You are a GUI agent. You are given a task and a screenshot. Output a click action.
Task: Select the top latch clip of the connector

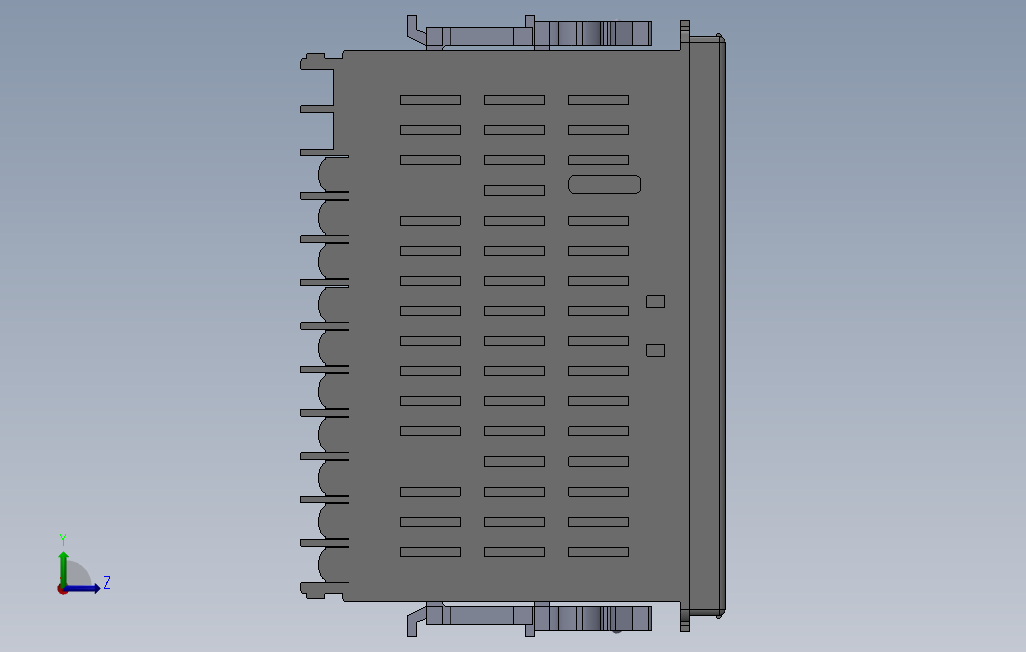tap(529, 31)
